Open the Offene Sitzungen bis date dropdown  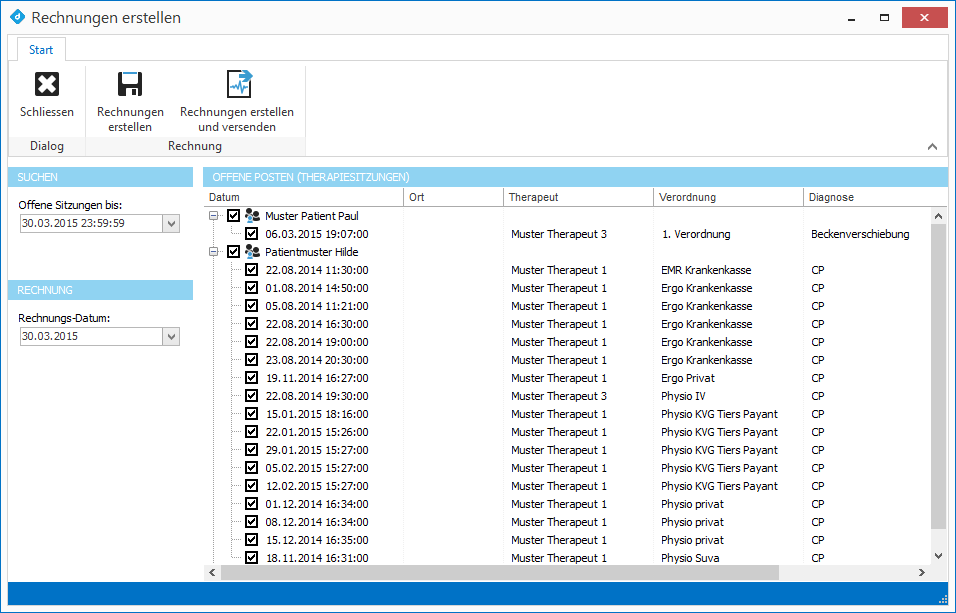[x=171, y=223]
